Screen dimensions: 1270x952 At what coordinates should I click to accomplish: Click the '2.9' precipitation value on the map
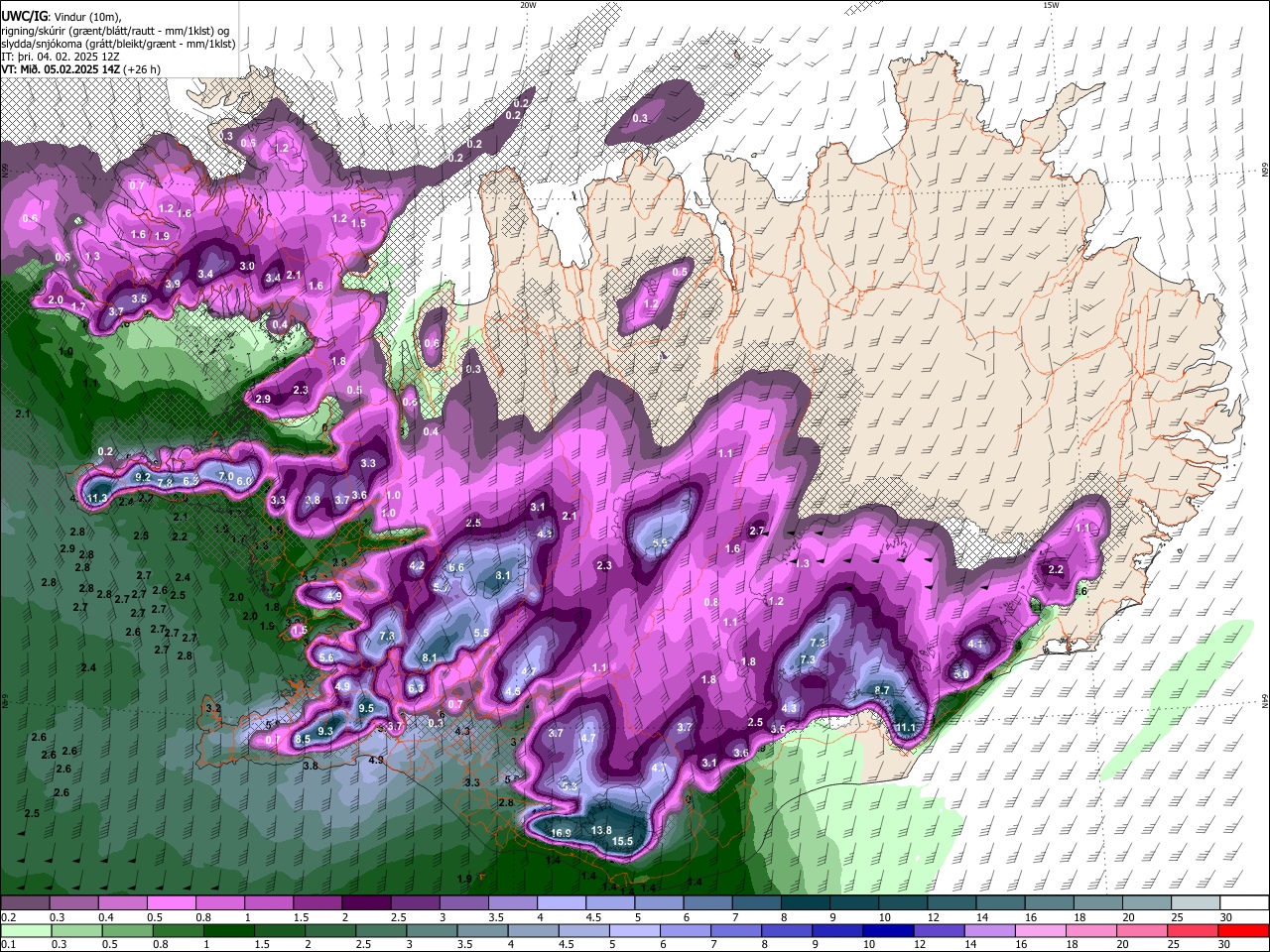263,399
